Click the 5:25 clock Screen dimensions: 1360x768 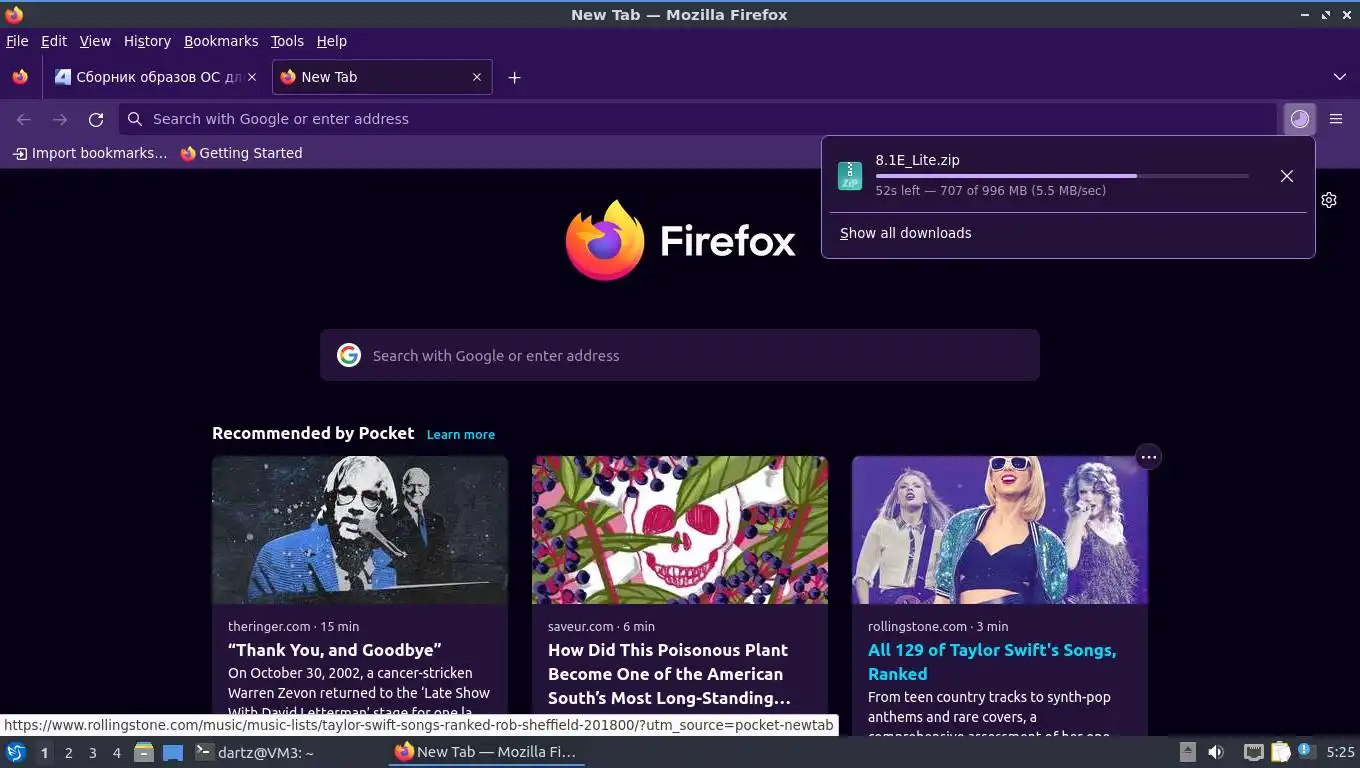(x=1340, y=752)
